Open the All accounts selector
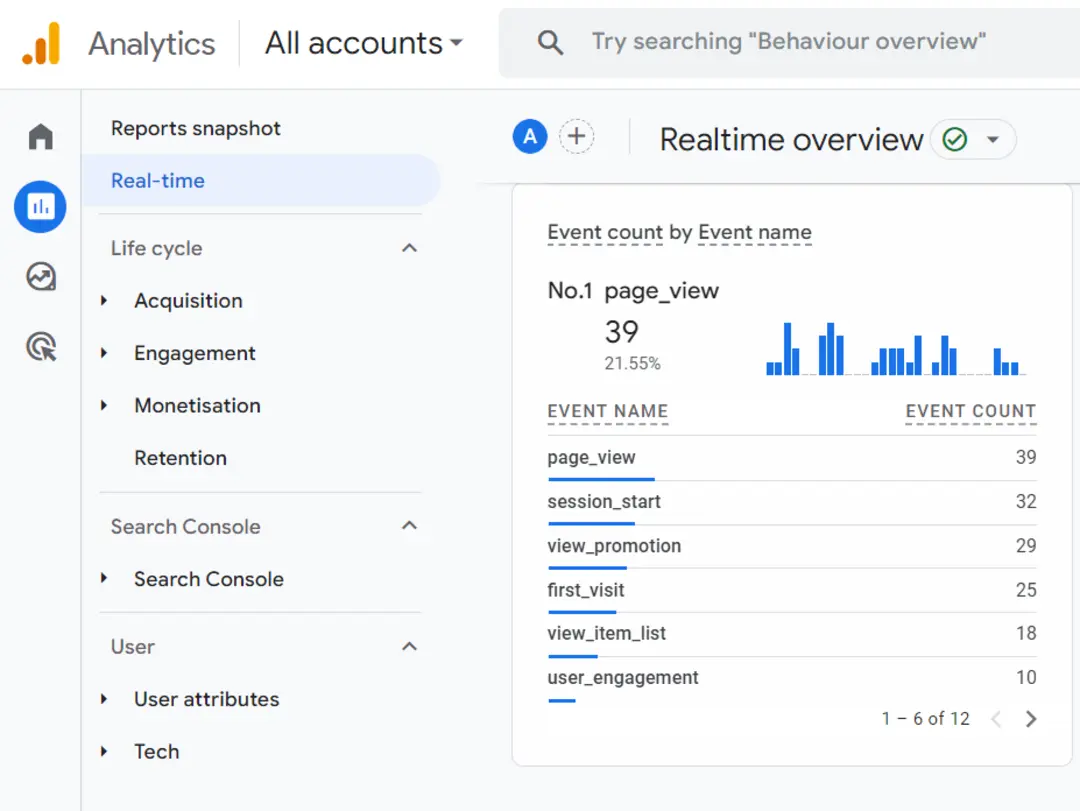The width and height of the screenshot is (1080, 811). pos(364,43)
